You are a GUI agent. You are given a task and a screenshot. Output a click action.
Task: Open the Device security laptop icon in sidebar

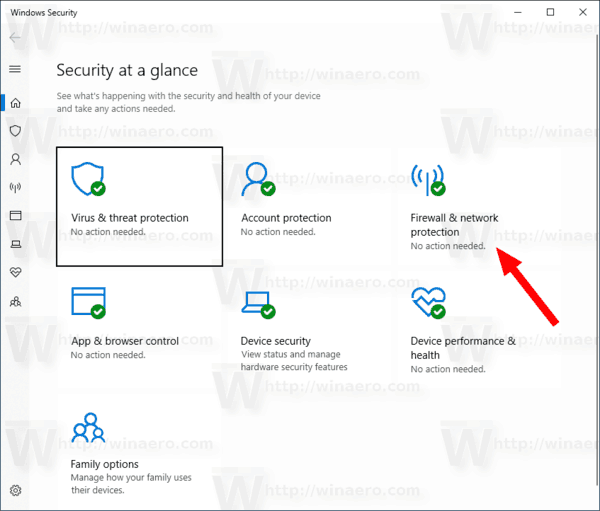tap(15, 244)
